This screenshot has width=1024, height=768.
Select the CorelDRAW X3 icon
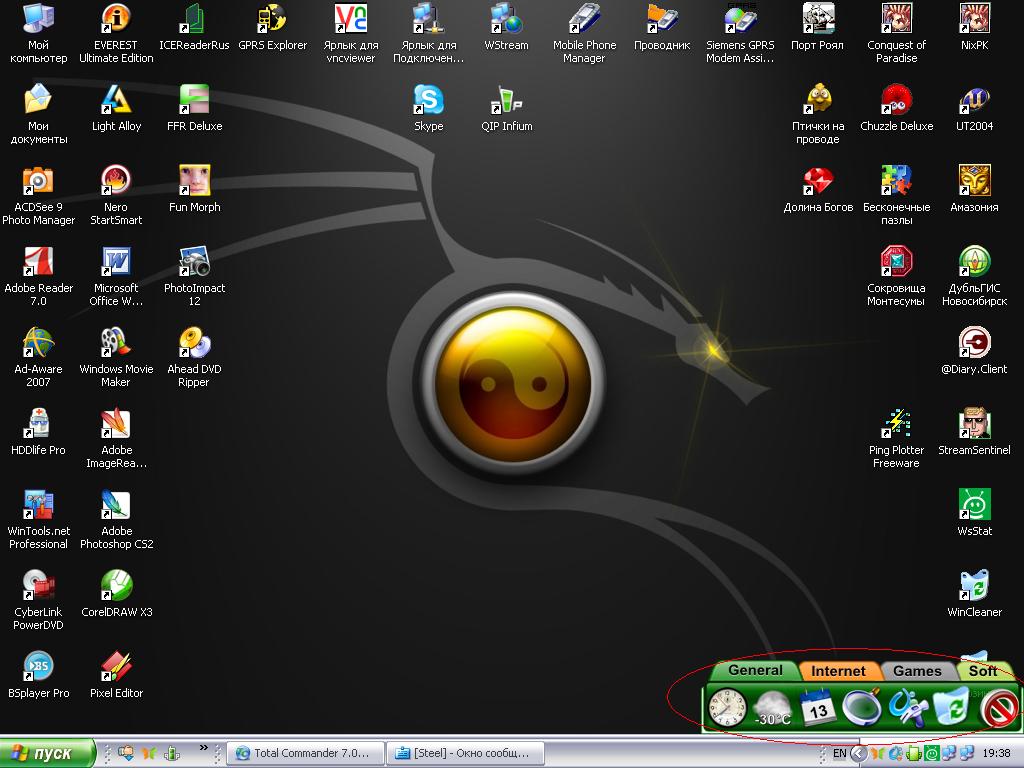[117, 587]
